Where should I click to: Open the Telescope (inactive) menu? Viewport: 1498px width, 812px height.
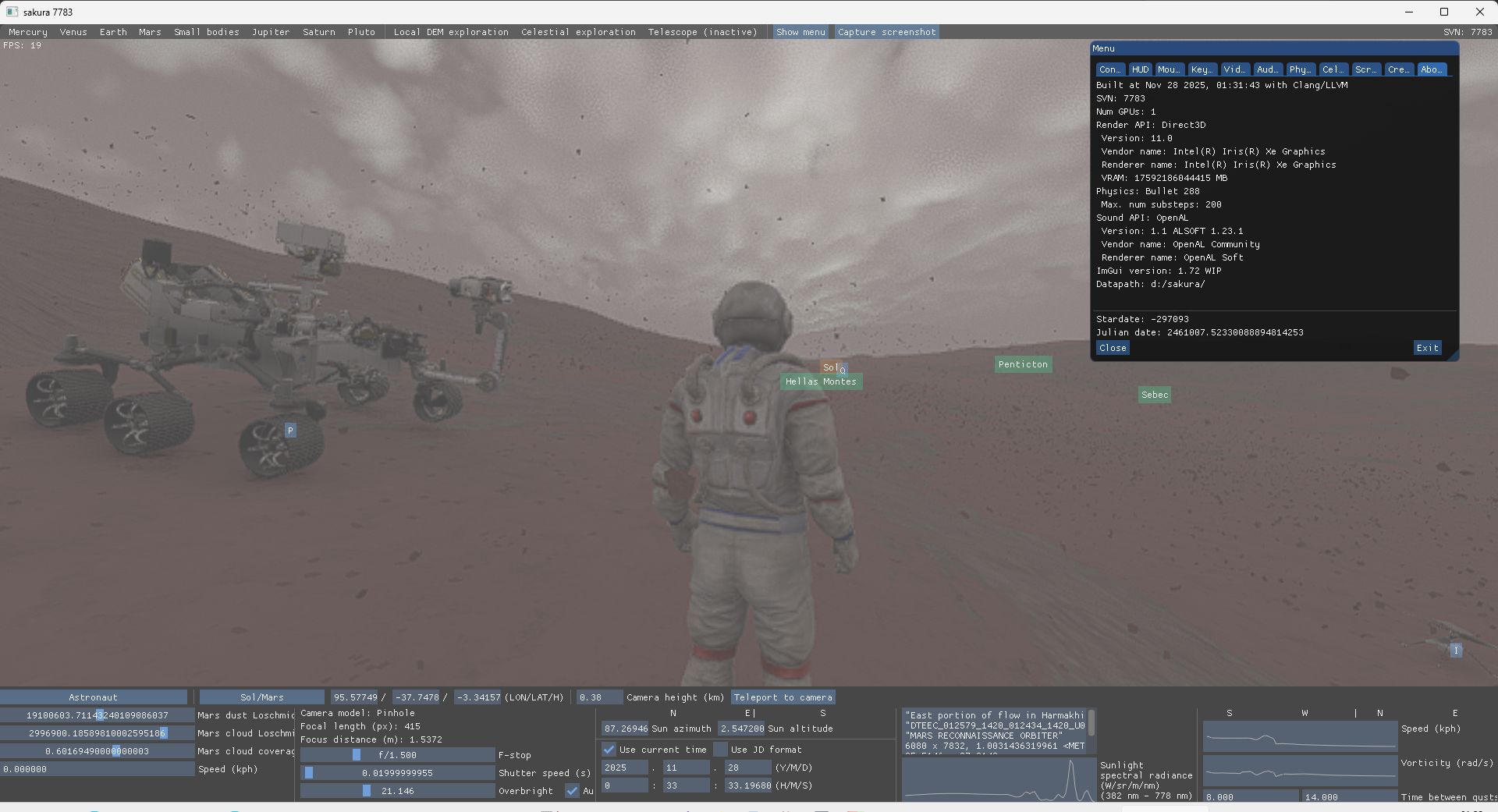(x=702, y=32)
